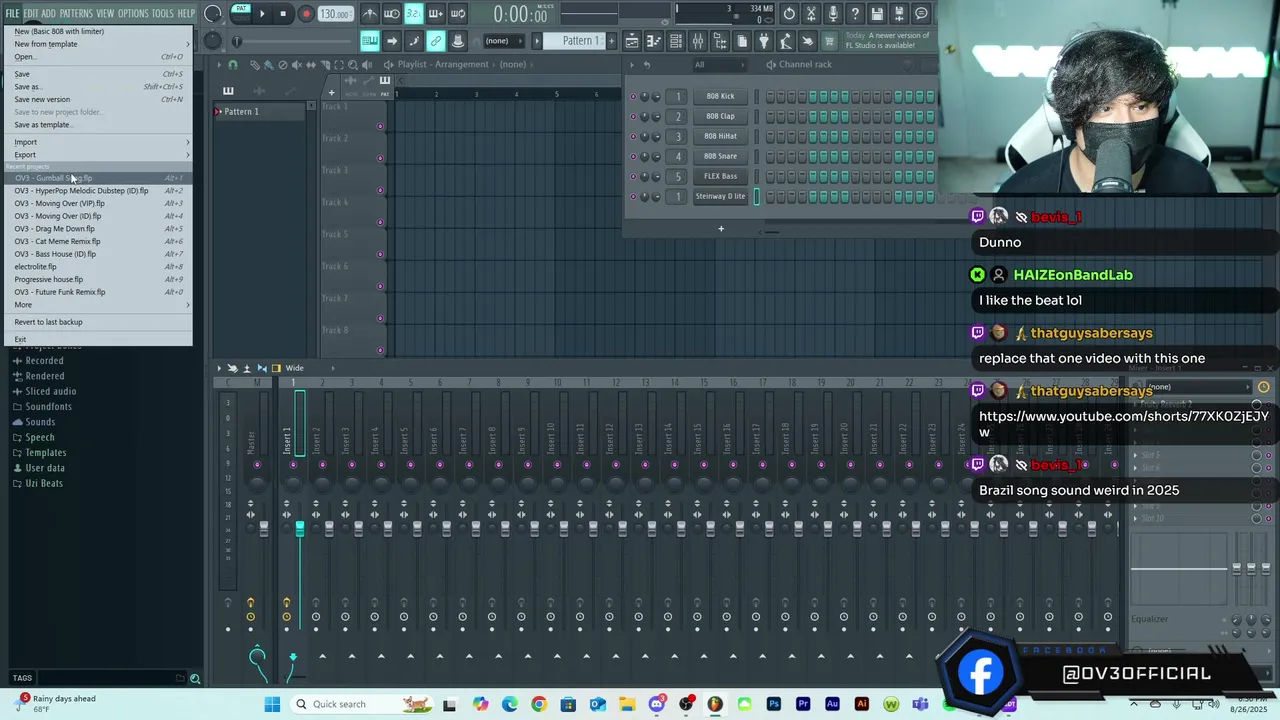Screen dimensions: 1280x720
Task: Expand 'New from template' submenu
Action: (98, 44)
